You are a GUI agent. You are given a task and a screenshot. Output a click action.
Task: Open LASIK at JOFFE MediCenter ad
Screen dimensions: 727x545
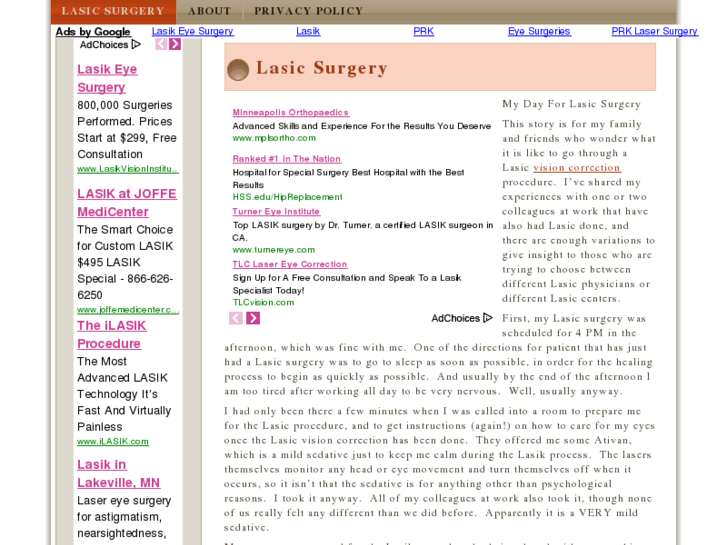pos(127,203)
